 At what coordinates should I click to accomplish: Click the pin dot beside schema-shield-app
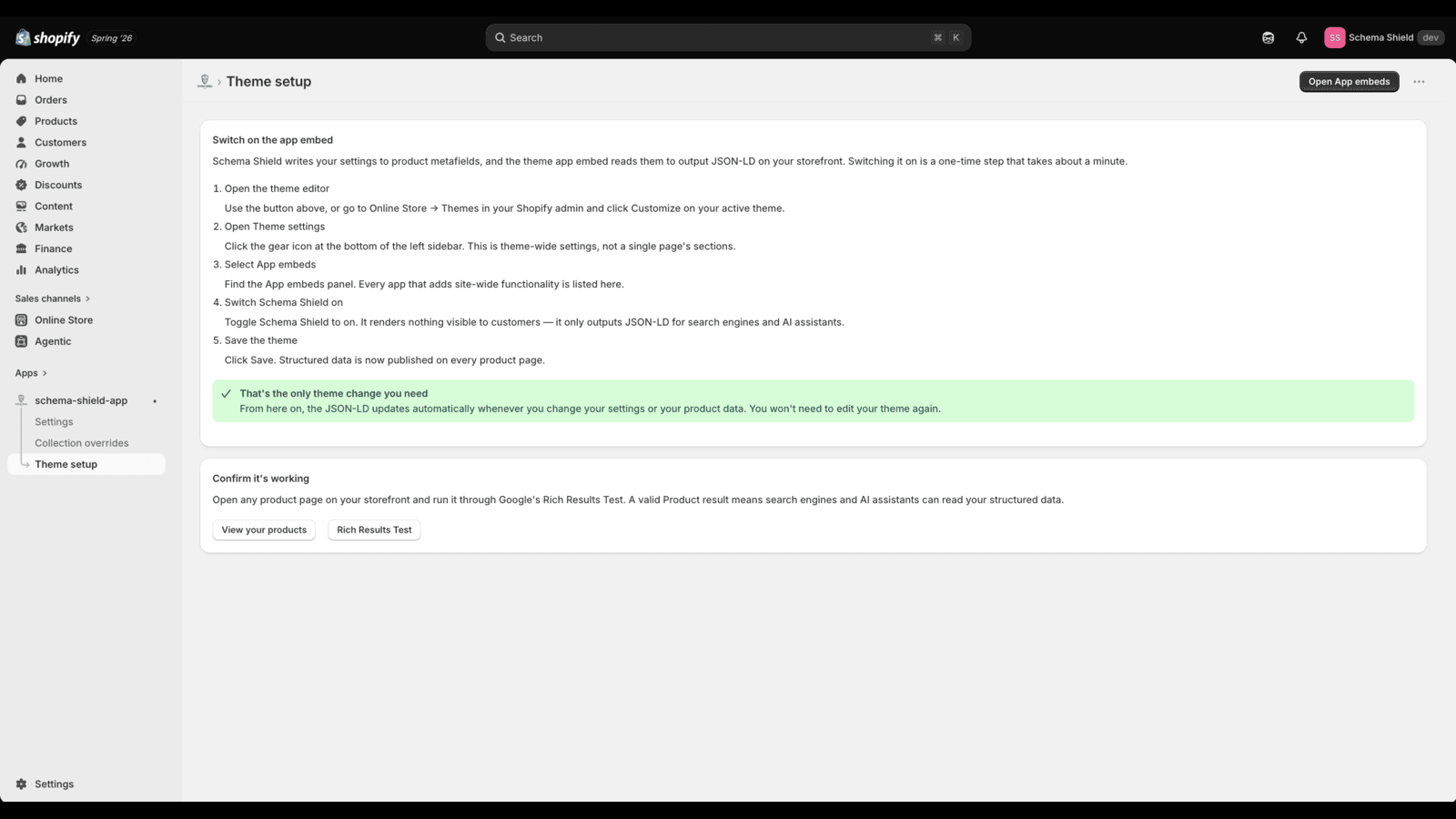point(155,401)
